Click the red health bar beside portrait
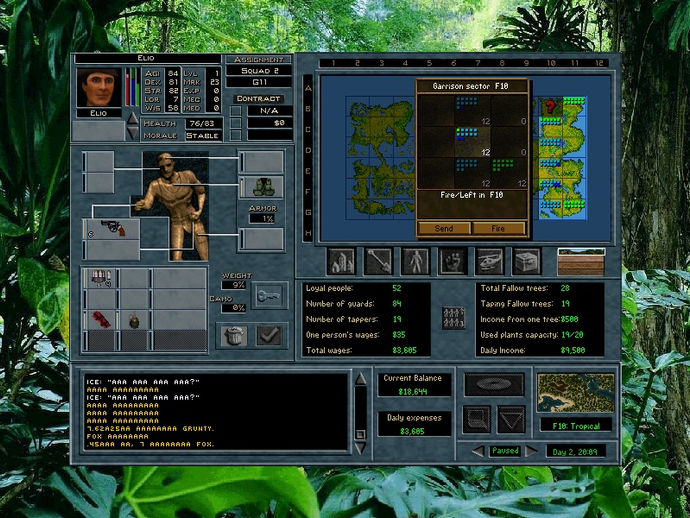Screen dimensions: 690x518 pyautogui.click(x=128, y=87)
